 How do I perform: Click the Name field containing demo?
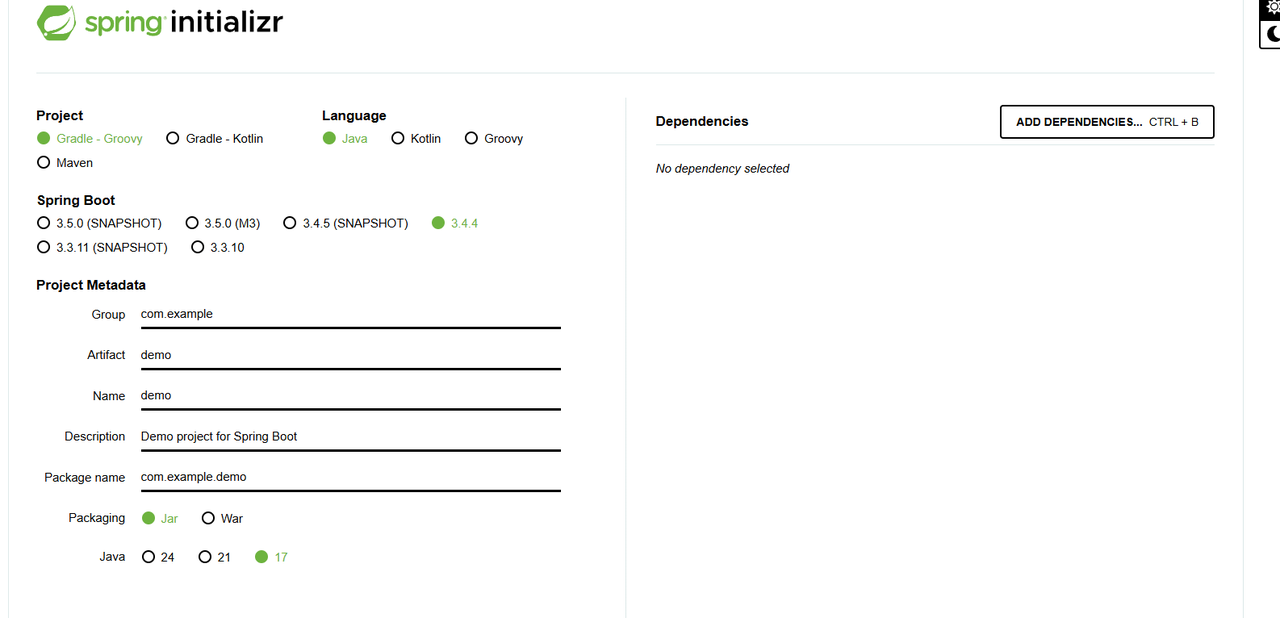coord(350,396)
